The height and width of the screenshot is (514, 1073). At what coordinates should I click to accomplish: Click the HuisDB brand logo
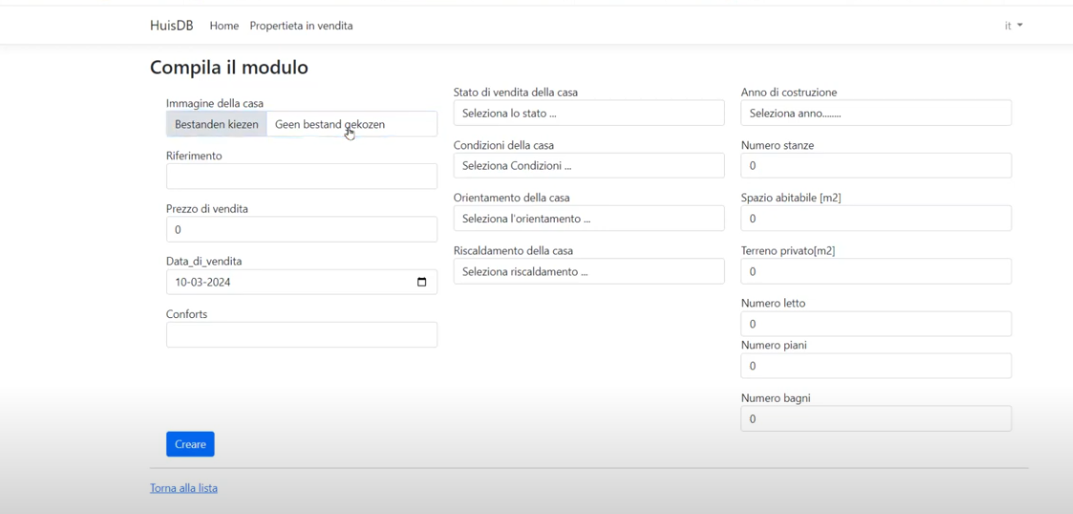171,25
